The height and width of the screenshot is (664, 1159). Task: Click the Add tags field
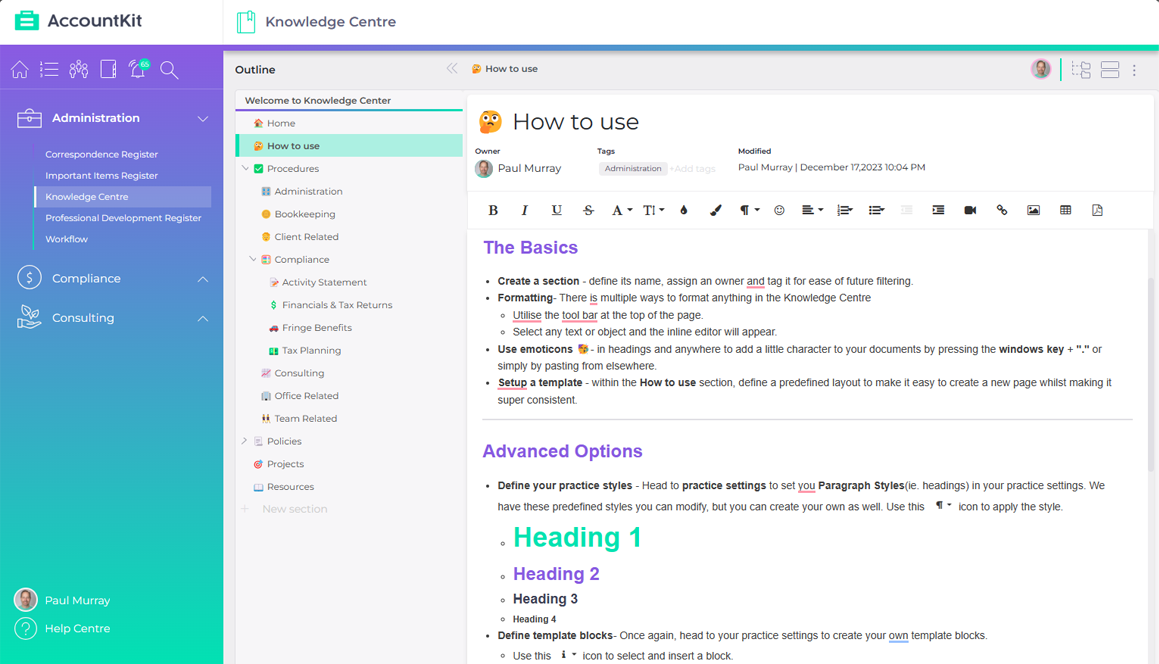[693, 169]
